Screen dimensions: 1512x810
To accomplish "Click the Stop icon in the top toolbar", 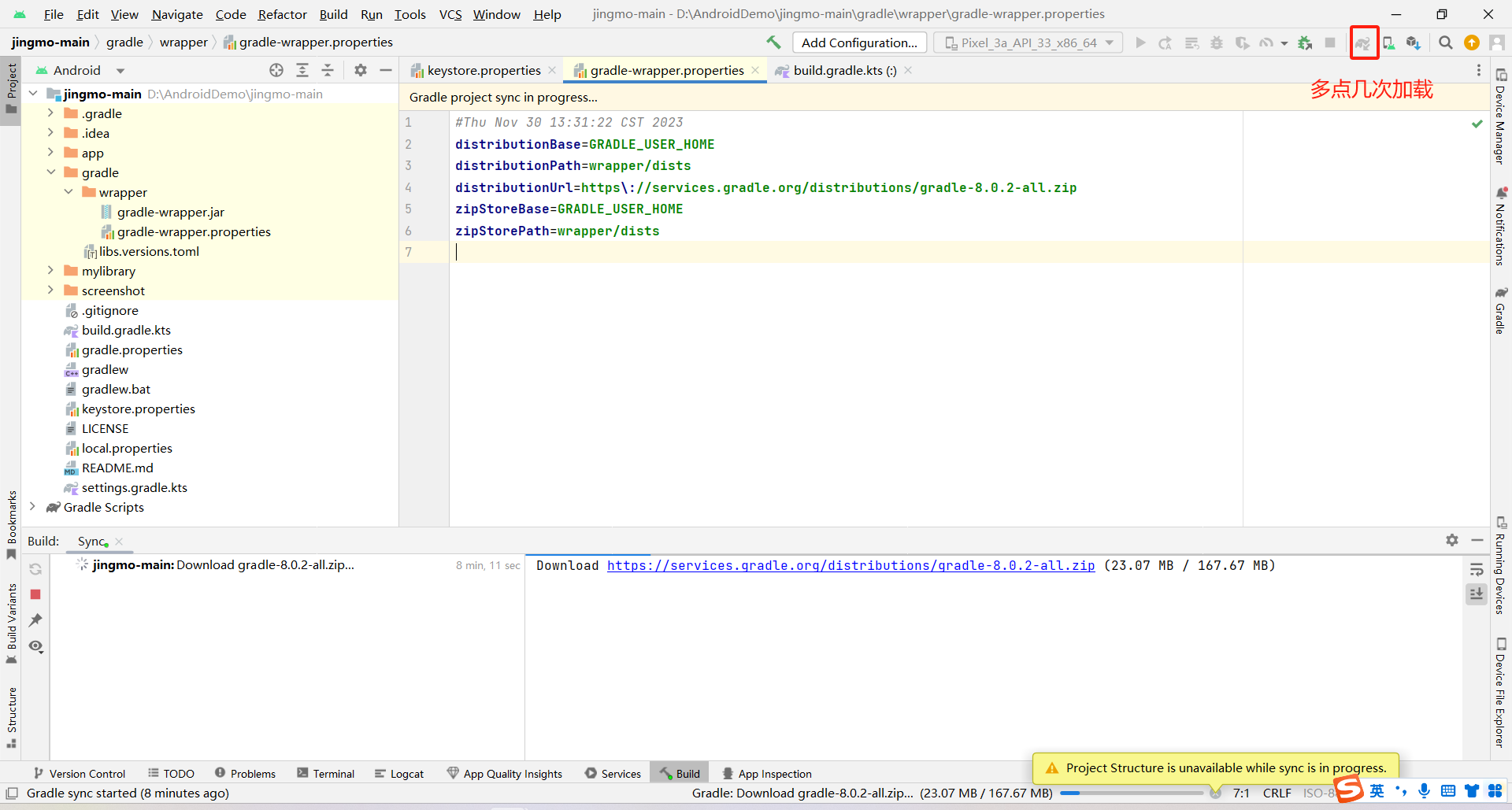I will pos(1330,43).
